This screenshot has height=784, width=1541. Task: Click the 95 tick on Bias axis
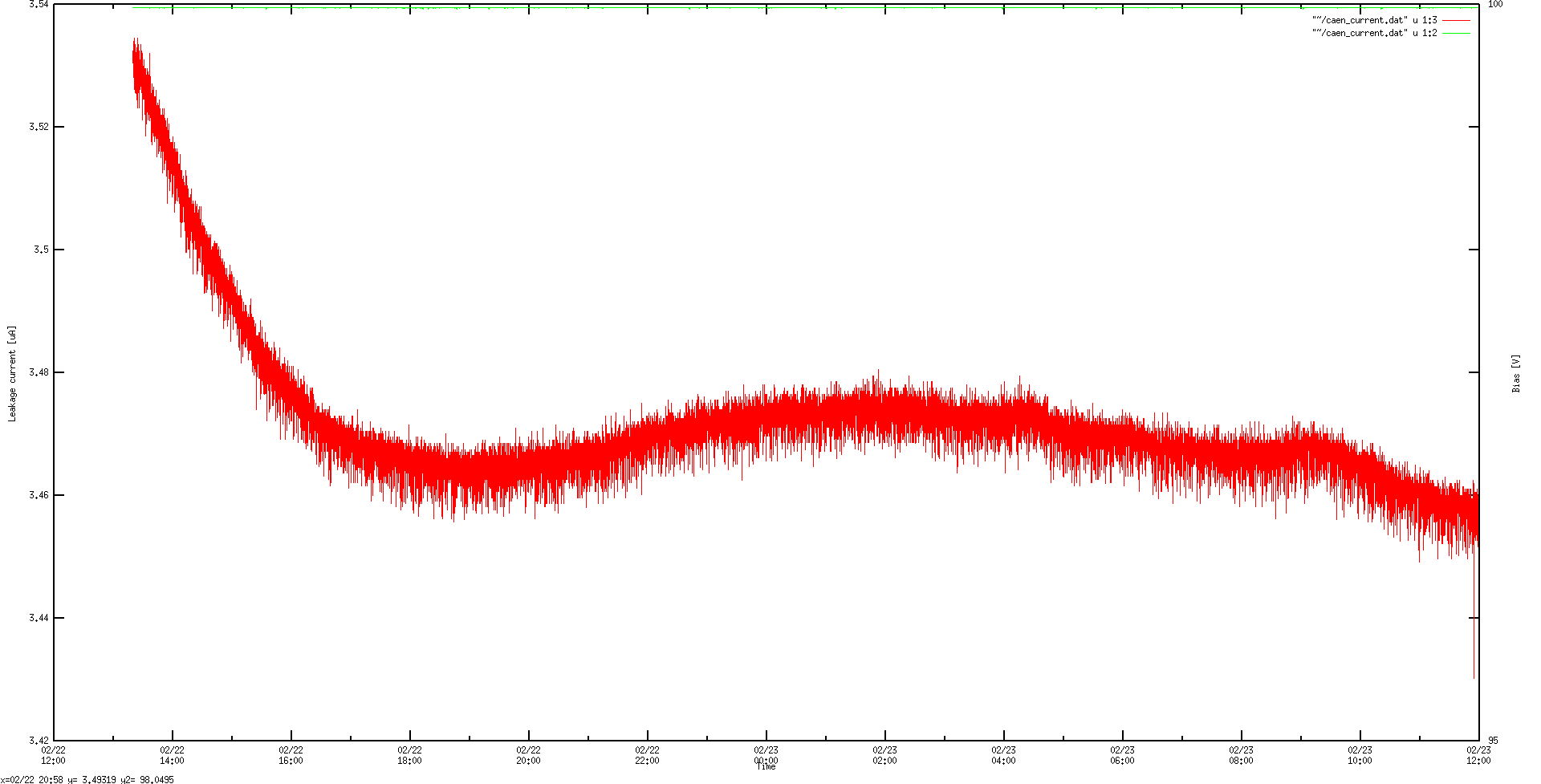[x=1492, y=741]
